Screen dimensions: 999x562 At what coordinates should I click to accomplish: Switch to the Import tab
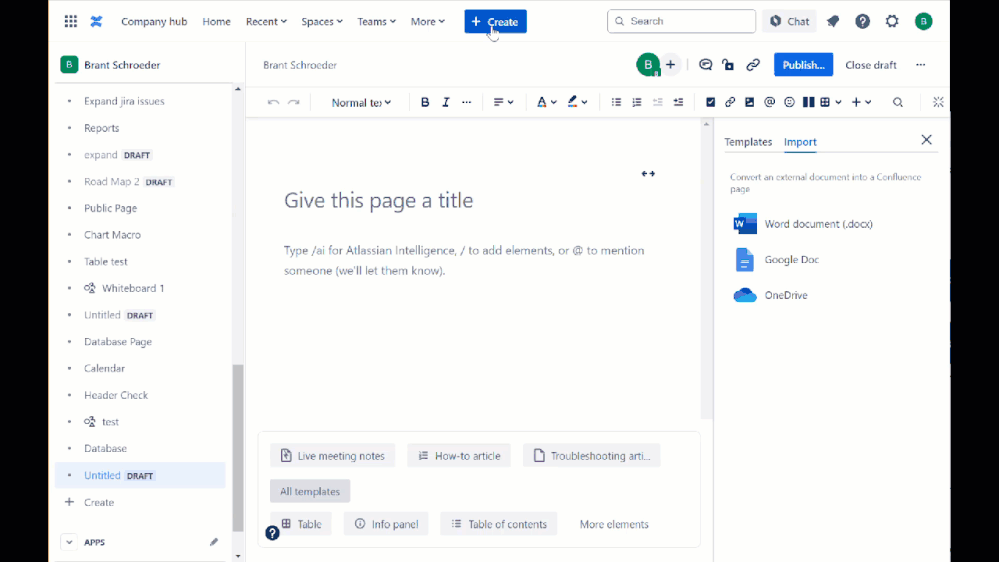tap(800, 141)
